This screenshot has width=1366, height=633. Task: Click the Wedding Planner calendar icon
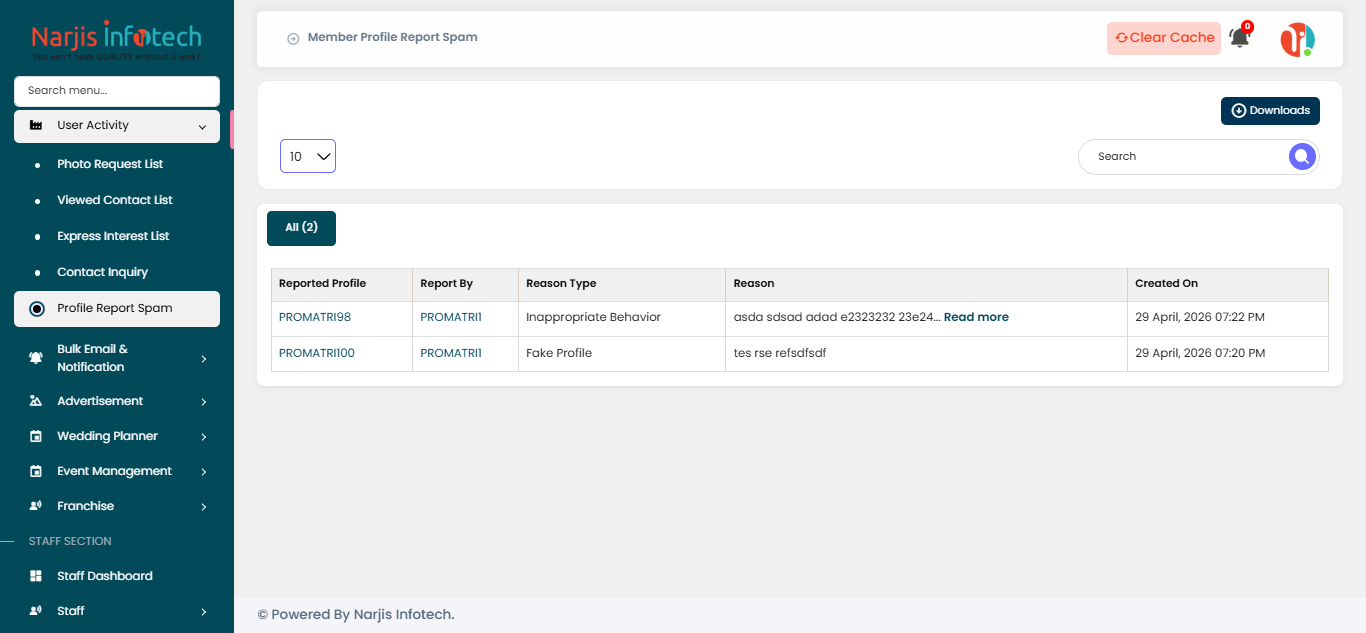coord(36,436)
